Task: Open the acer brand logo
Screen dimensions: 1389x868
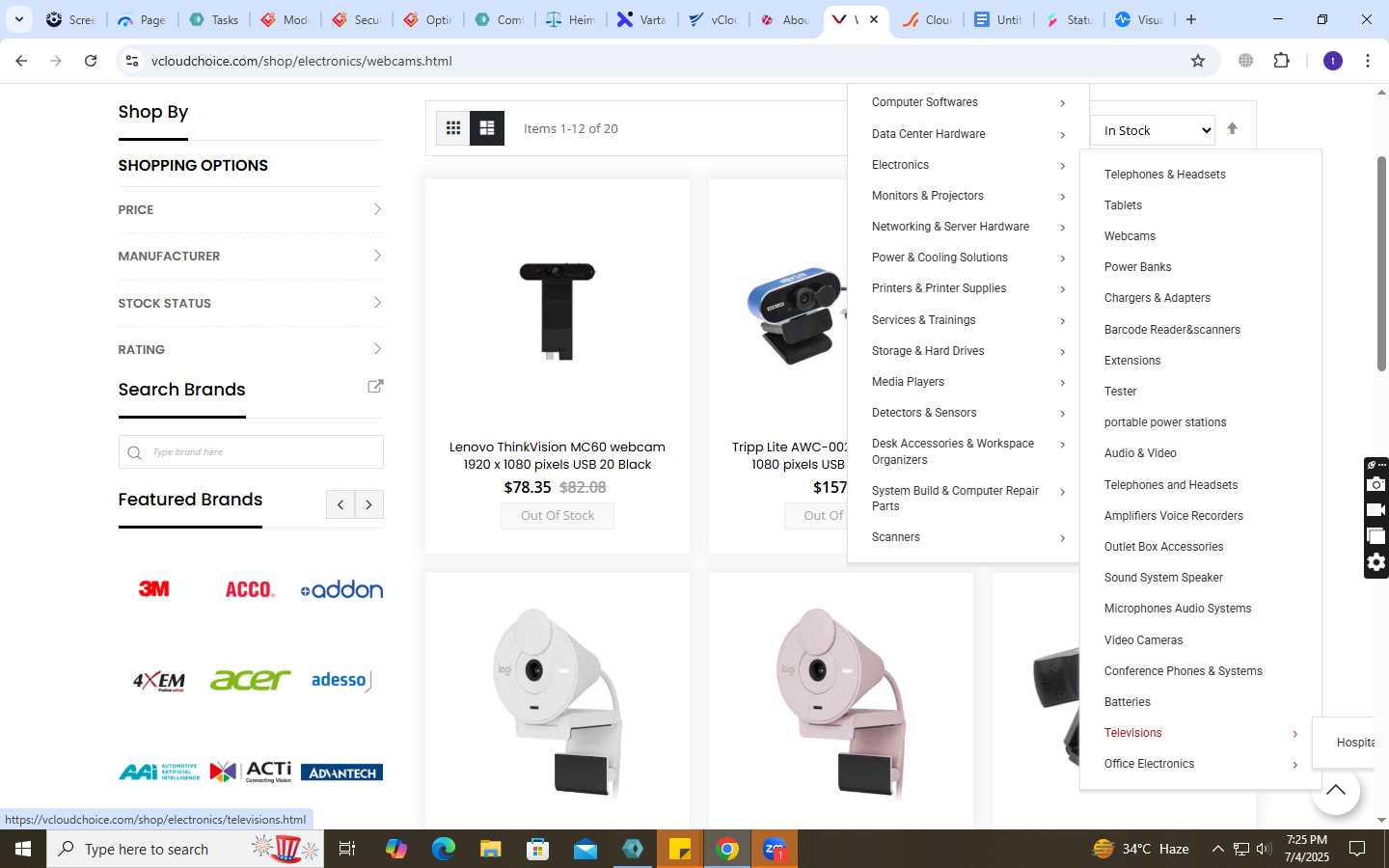Action: click(x=250, y=680)
